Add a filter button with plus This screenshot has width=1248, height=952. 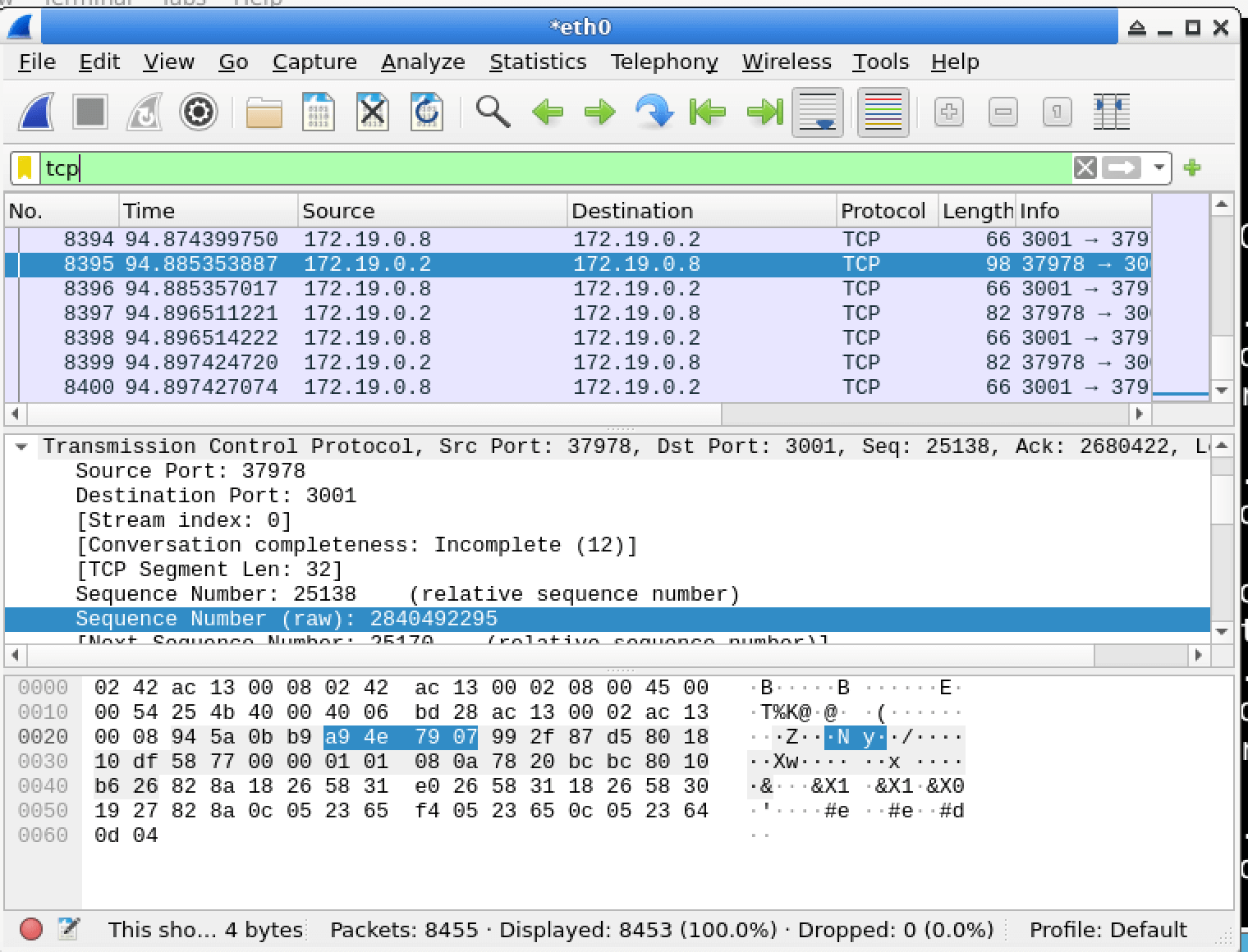tap(1192, 168)
